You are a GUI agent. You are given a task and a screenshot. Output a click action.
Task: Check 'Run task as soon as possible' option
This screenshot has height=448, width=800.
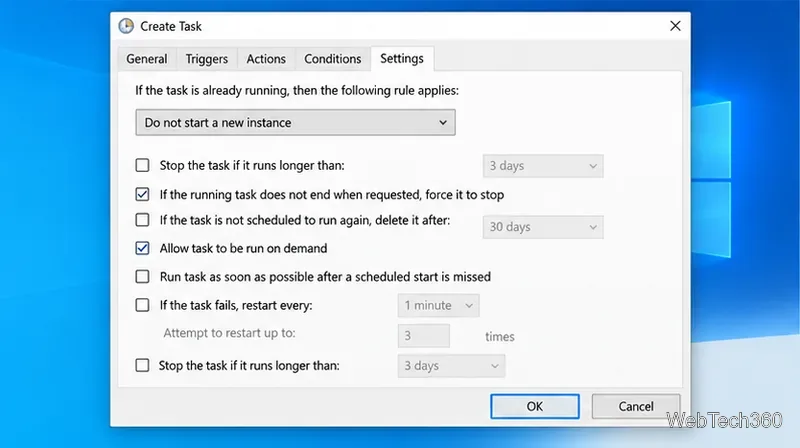point(142,277)
